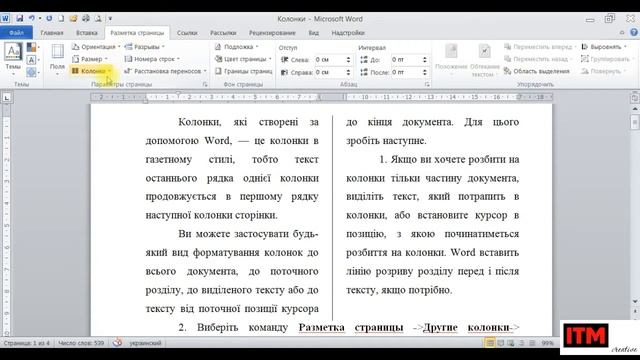Screen dimensions: 640x360
Task: Toggle the ruler button above vertical scrollbar
Action: click(634, 97)
